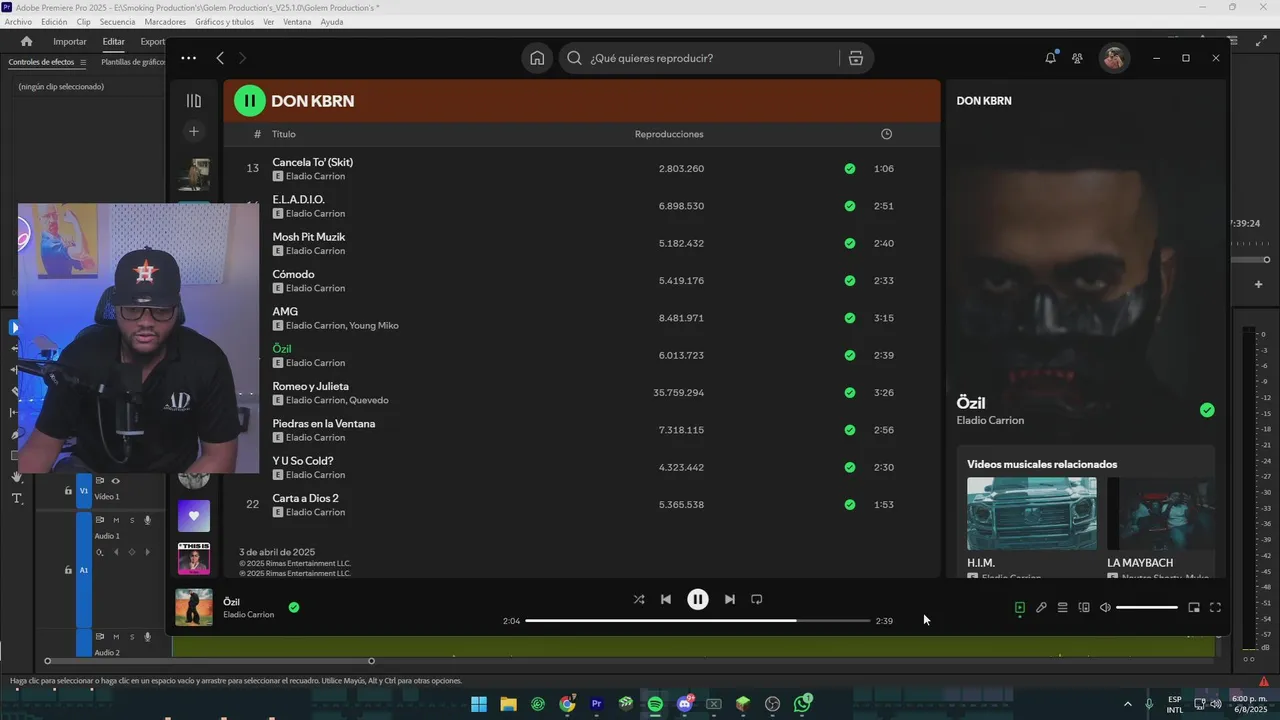This screenshot has width=1280, height=720.
Task: Open Windows Start button
Action: (479, 704)
